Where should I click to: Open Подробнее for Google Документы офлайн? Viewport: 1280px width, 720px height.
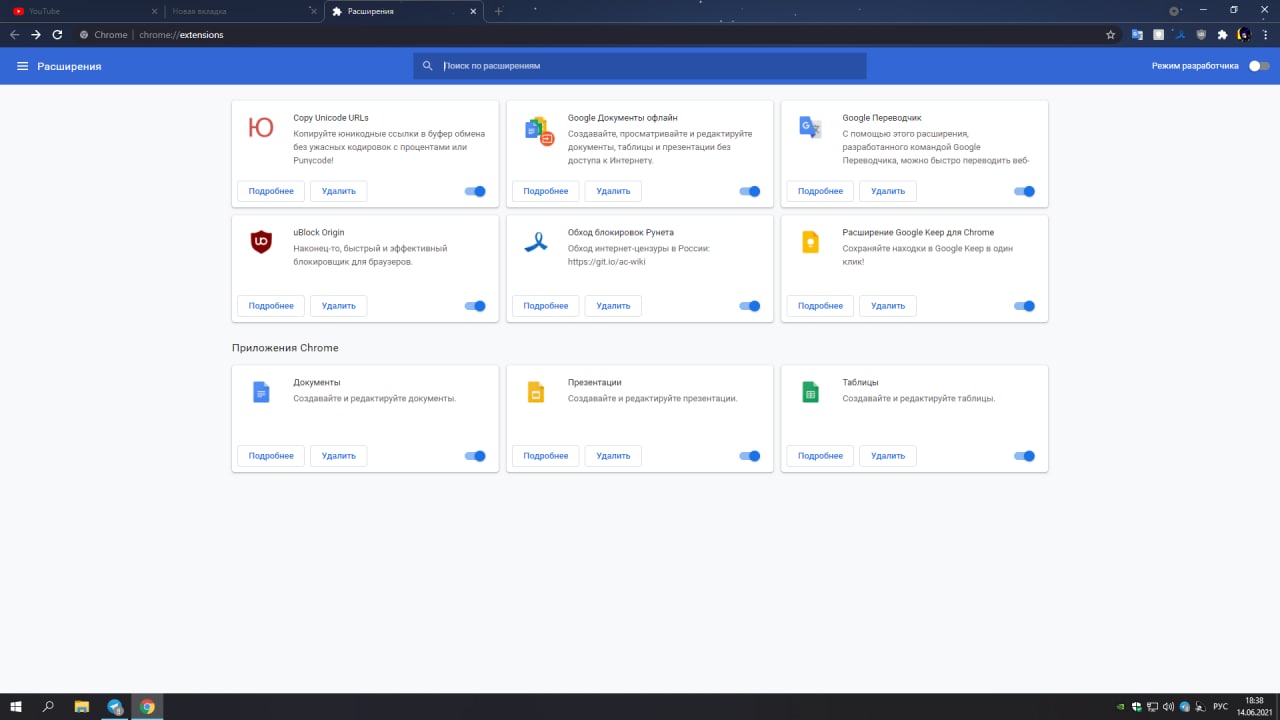coord(546,191)
